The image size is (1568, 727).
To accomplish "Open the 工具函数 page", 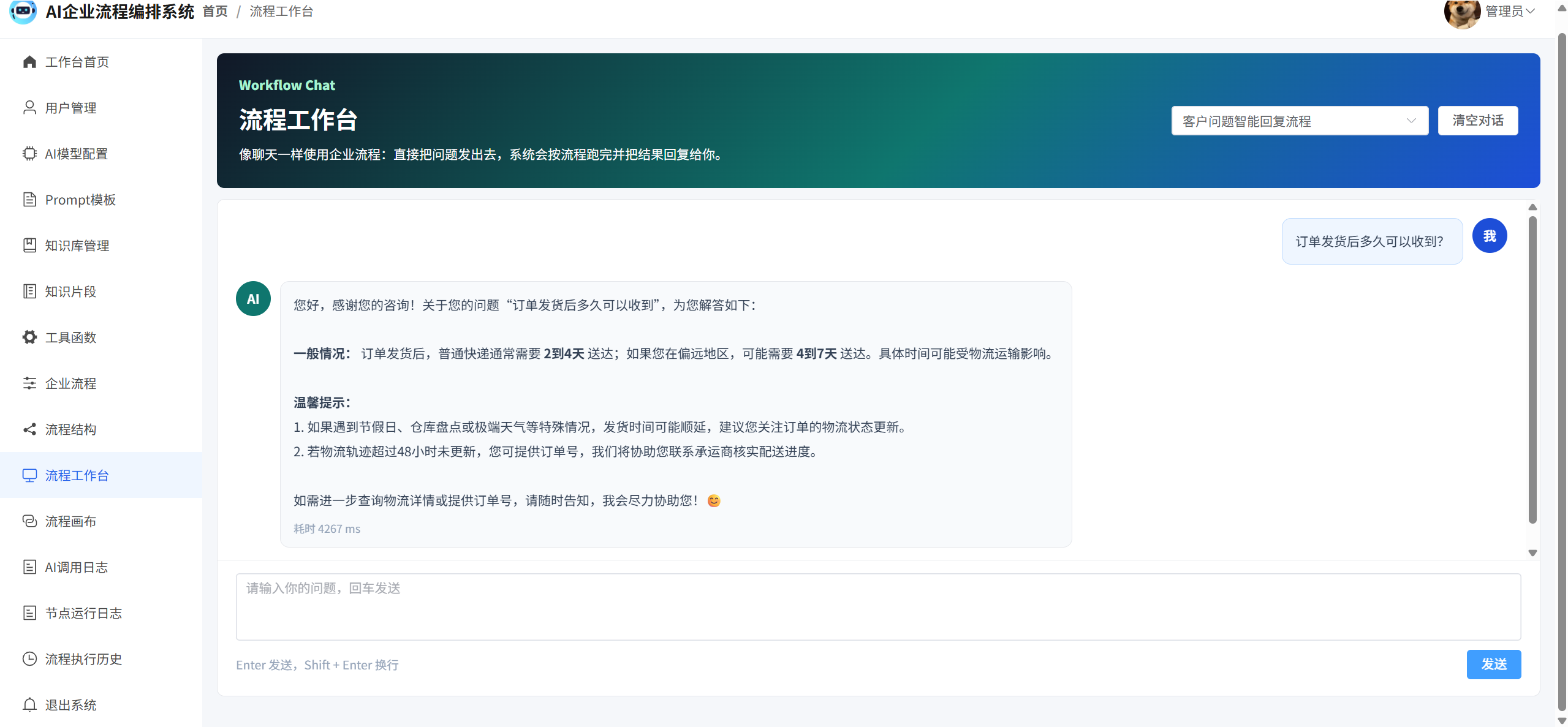I will [101, 337].
